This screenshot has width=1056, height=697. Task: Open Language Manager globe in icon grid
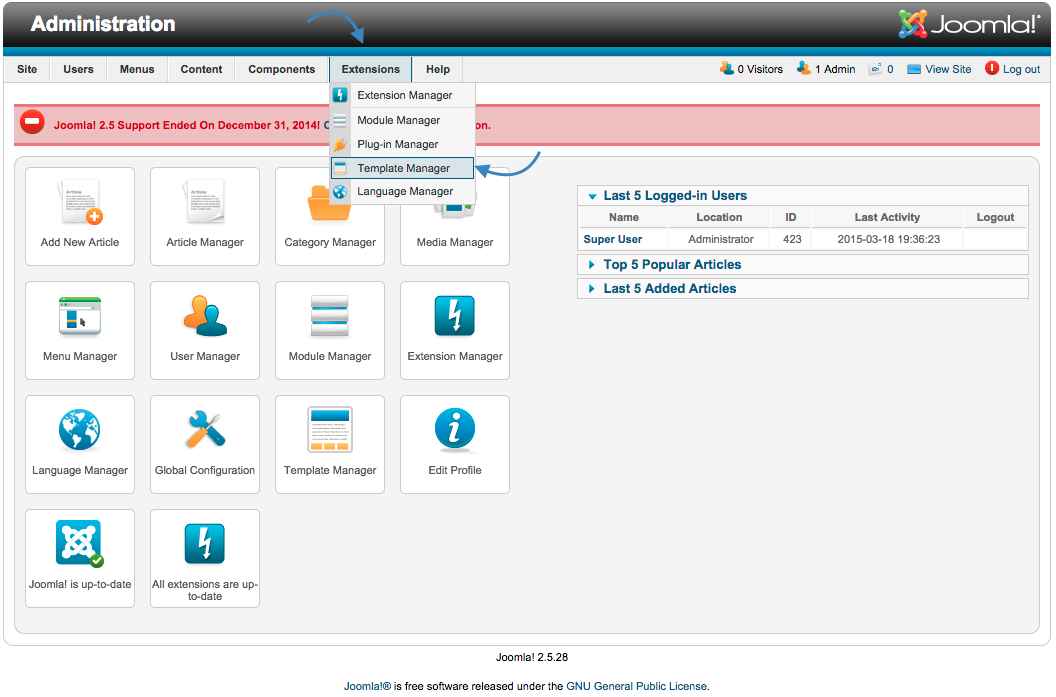(79, 444)
